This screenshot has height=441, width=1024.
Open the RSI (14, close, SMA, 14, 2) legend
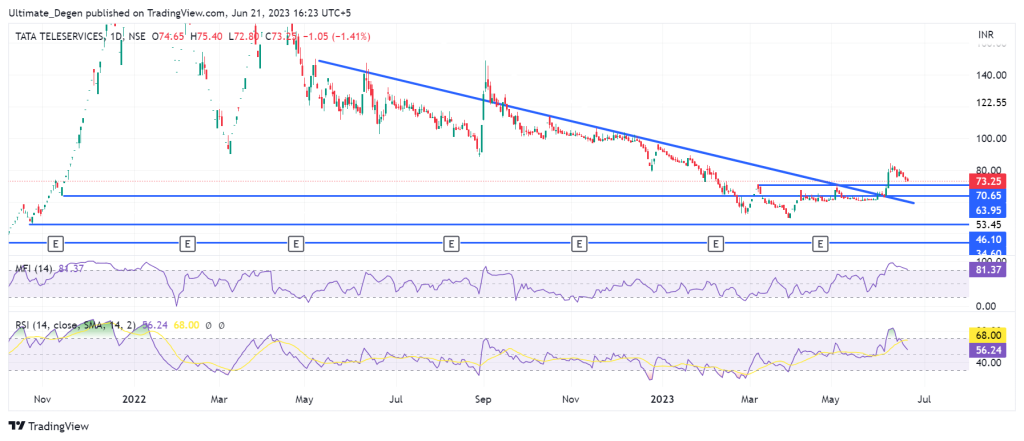[75, 325]
